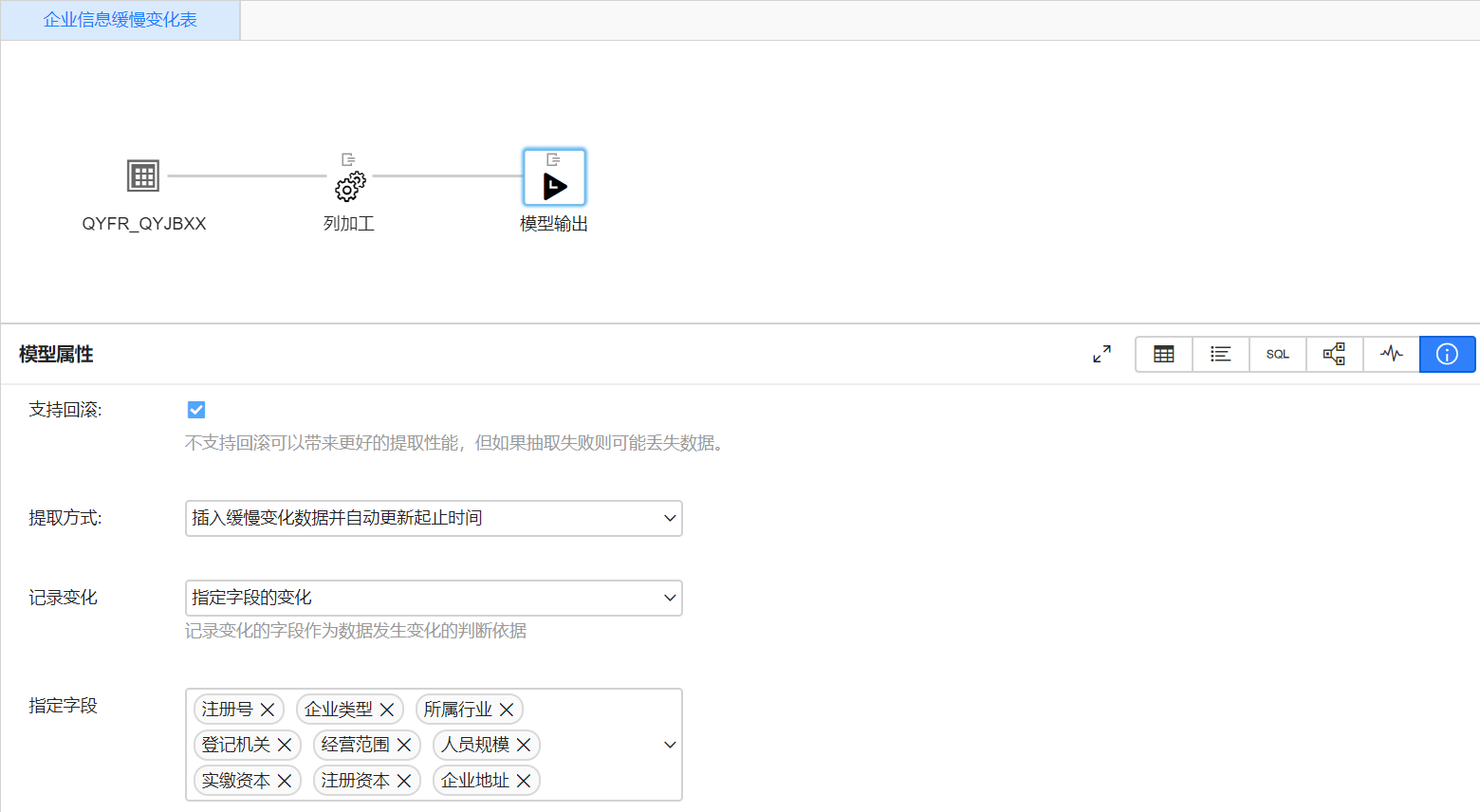The width and height of the screenshot is (1480, 812).
Task: Open the data lineage view
Action: (1334, 354)
